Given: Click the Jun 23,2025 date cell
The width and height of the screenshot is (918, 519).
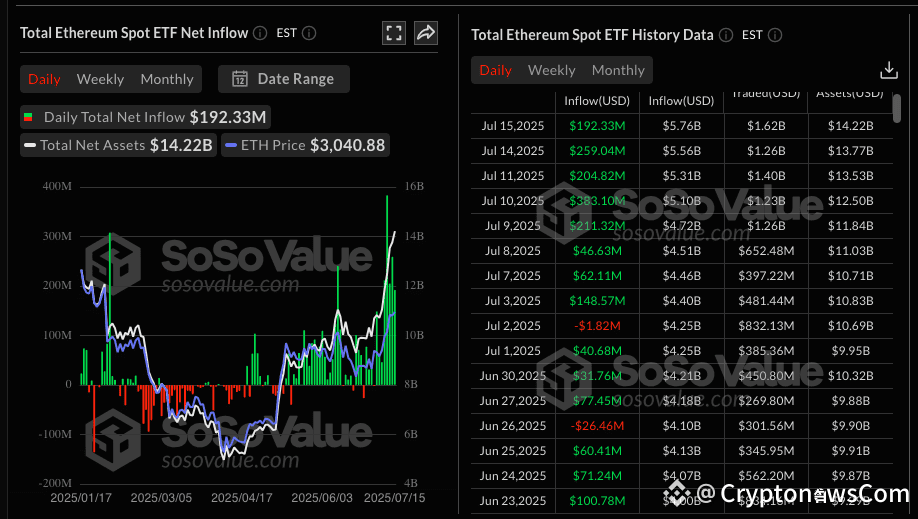Looking at the screenshot, I should pyautogui.click(x=513, y=501).
